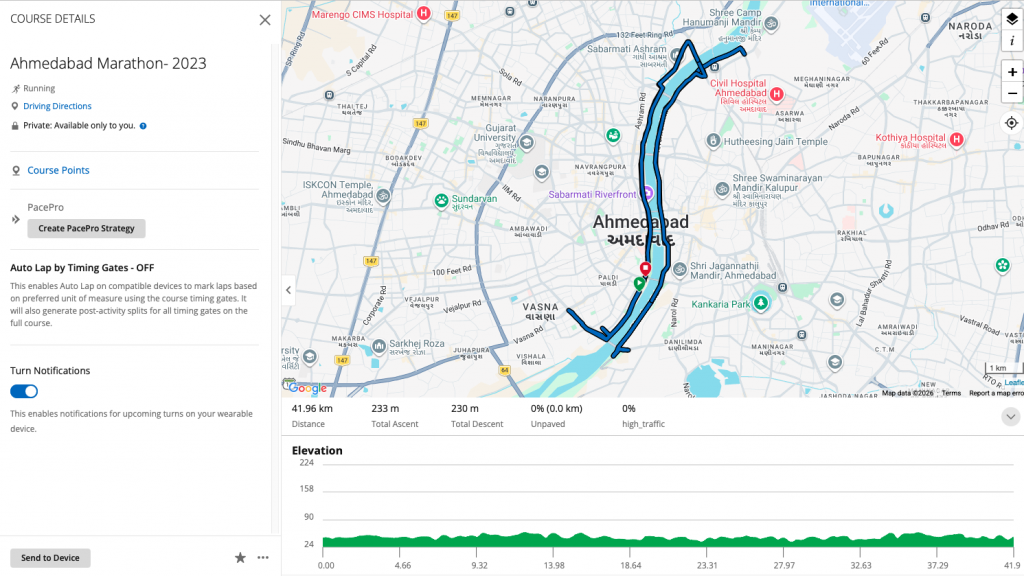Viewport: 1024px width, 576px height.
Task: Toggle Turn Notifications switch off
Action: tap(24, 391)
